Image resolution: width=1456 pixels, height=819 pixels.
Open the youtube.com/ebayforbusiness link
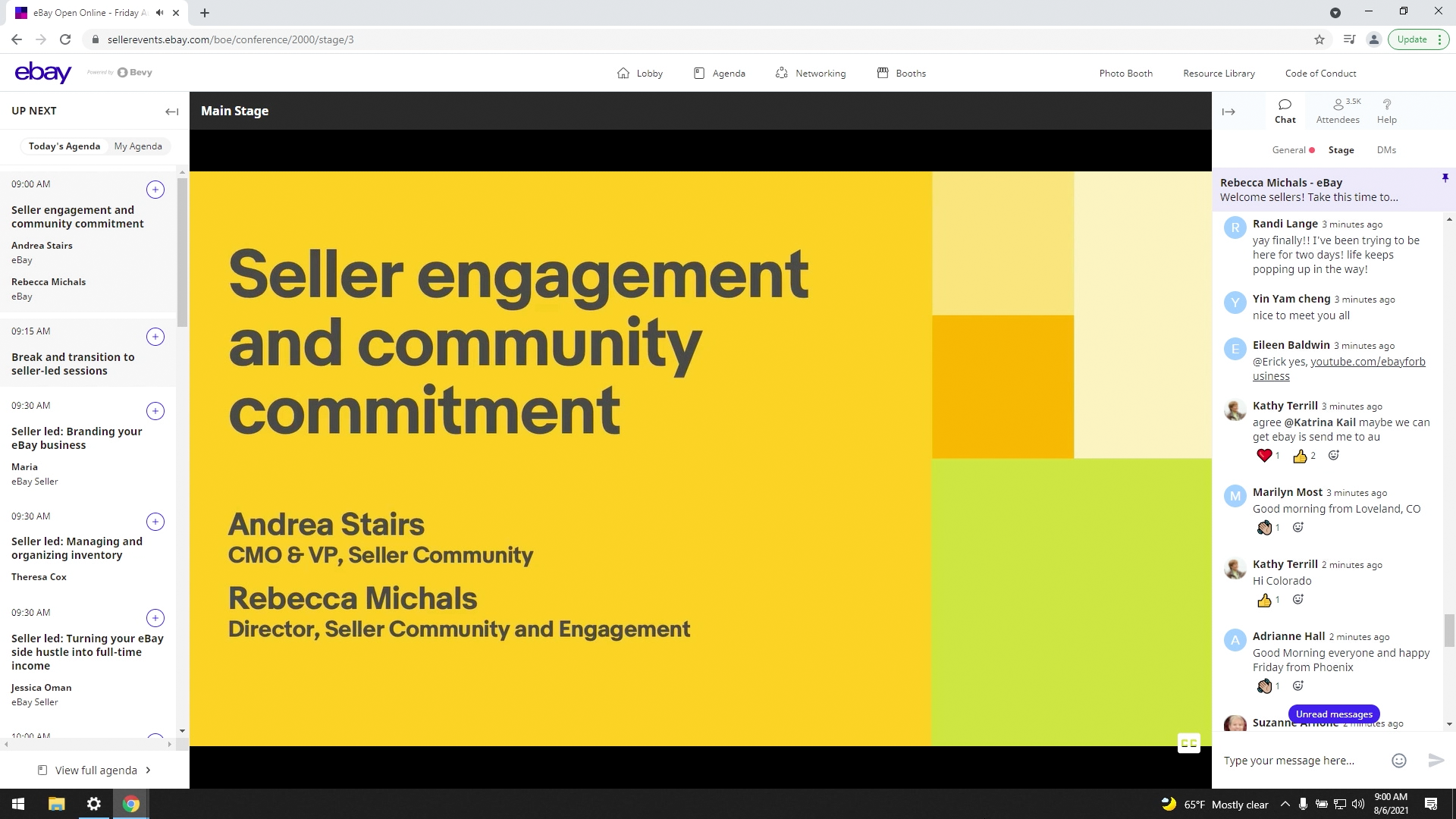point(1367,362)
